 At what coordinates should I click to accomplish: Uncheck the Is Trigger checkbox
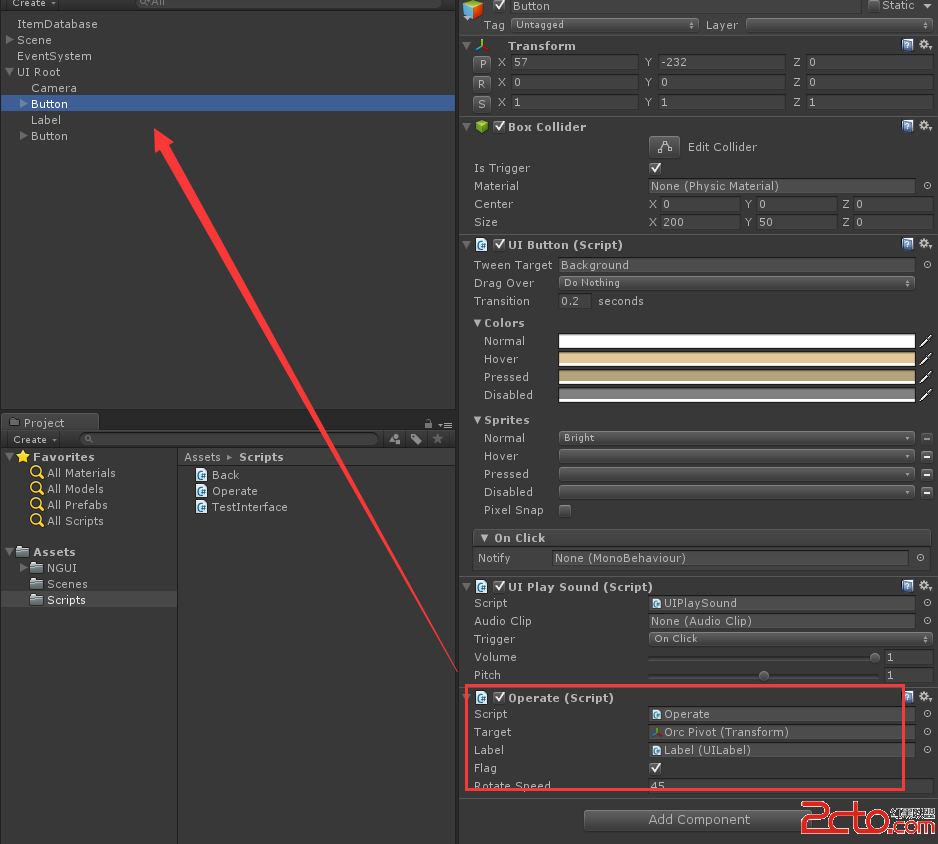656,168
